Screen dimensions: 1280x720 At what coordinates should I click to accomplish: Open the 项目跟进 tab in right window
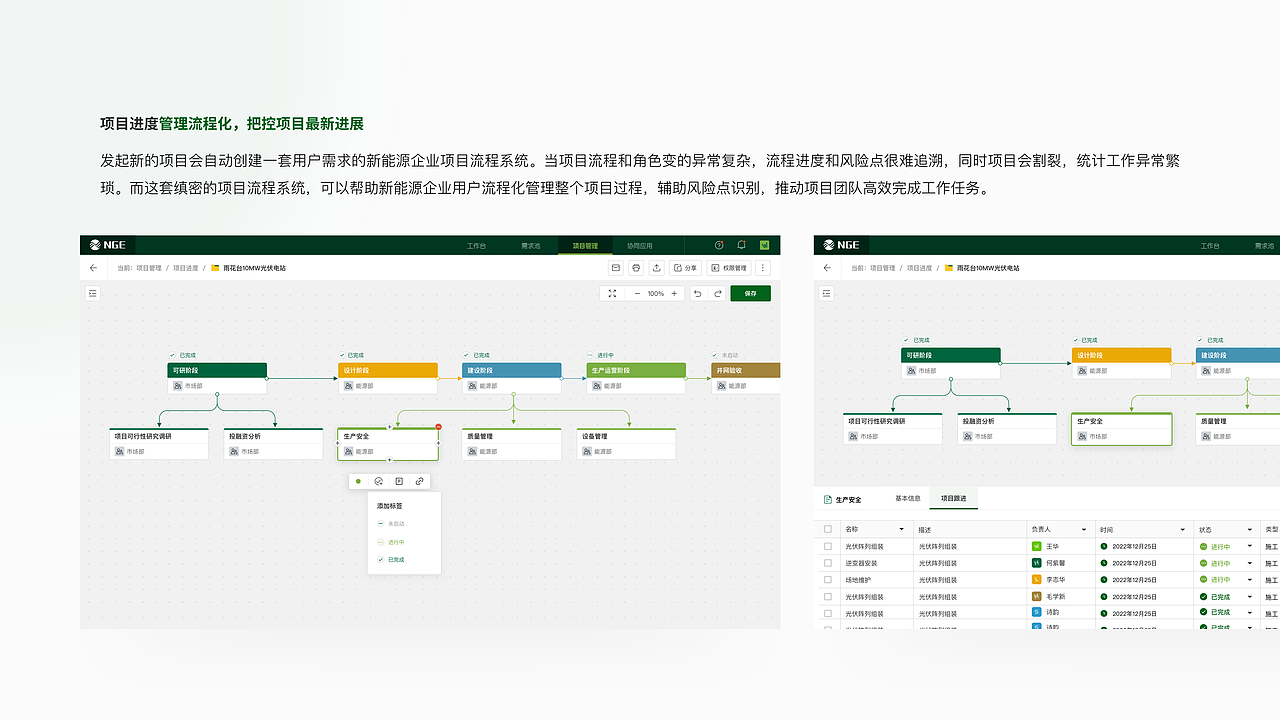954,498
